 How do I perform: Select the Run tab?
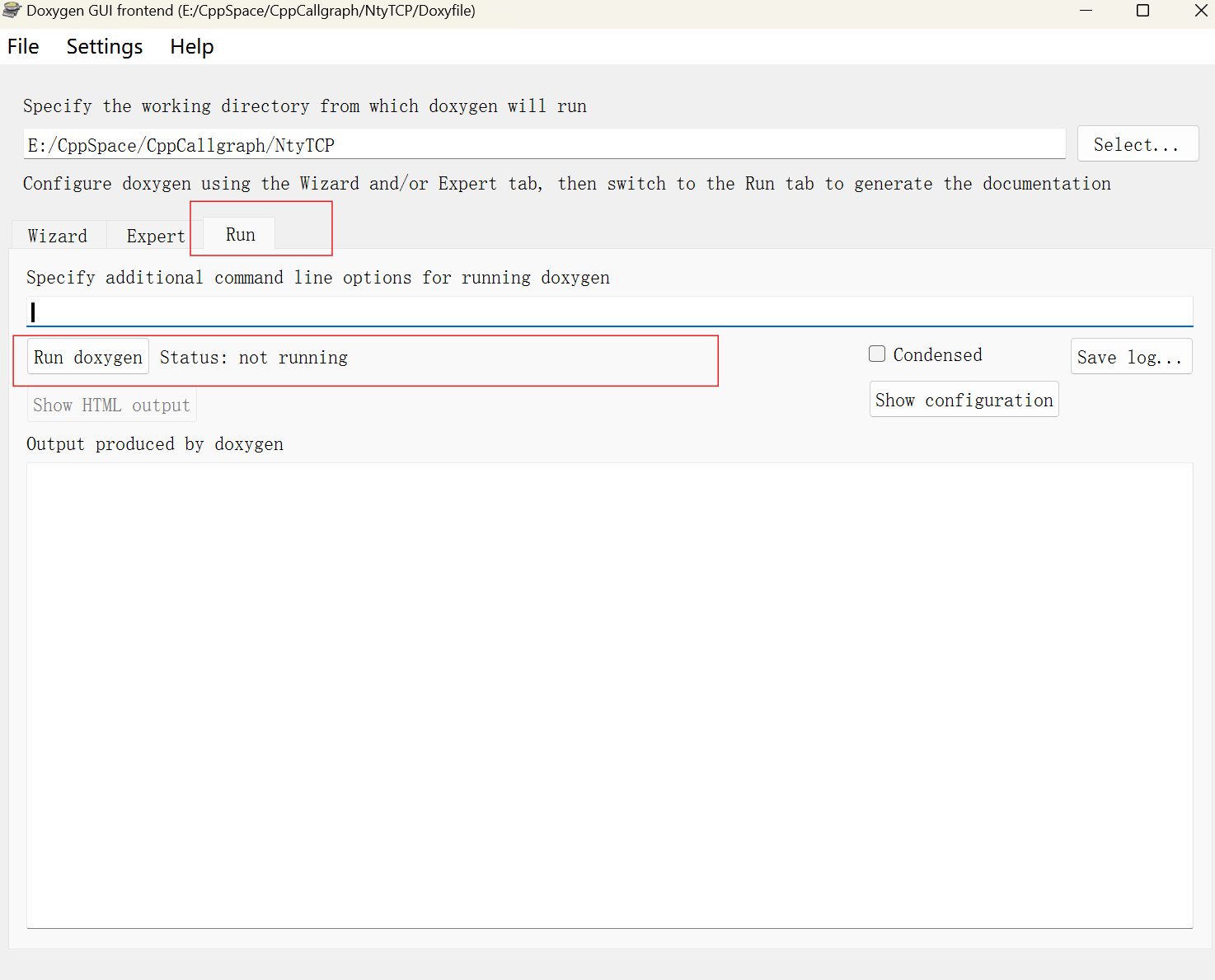(240, 234)
